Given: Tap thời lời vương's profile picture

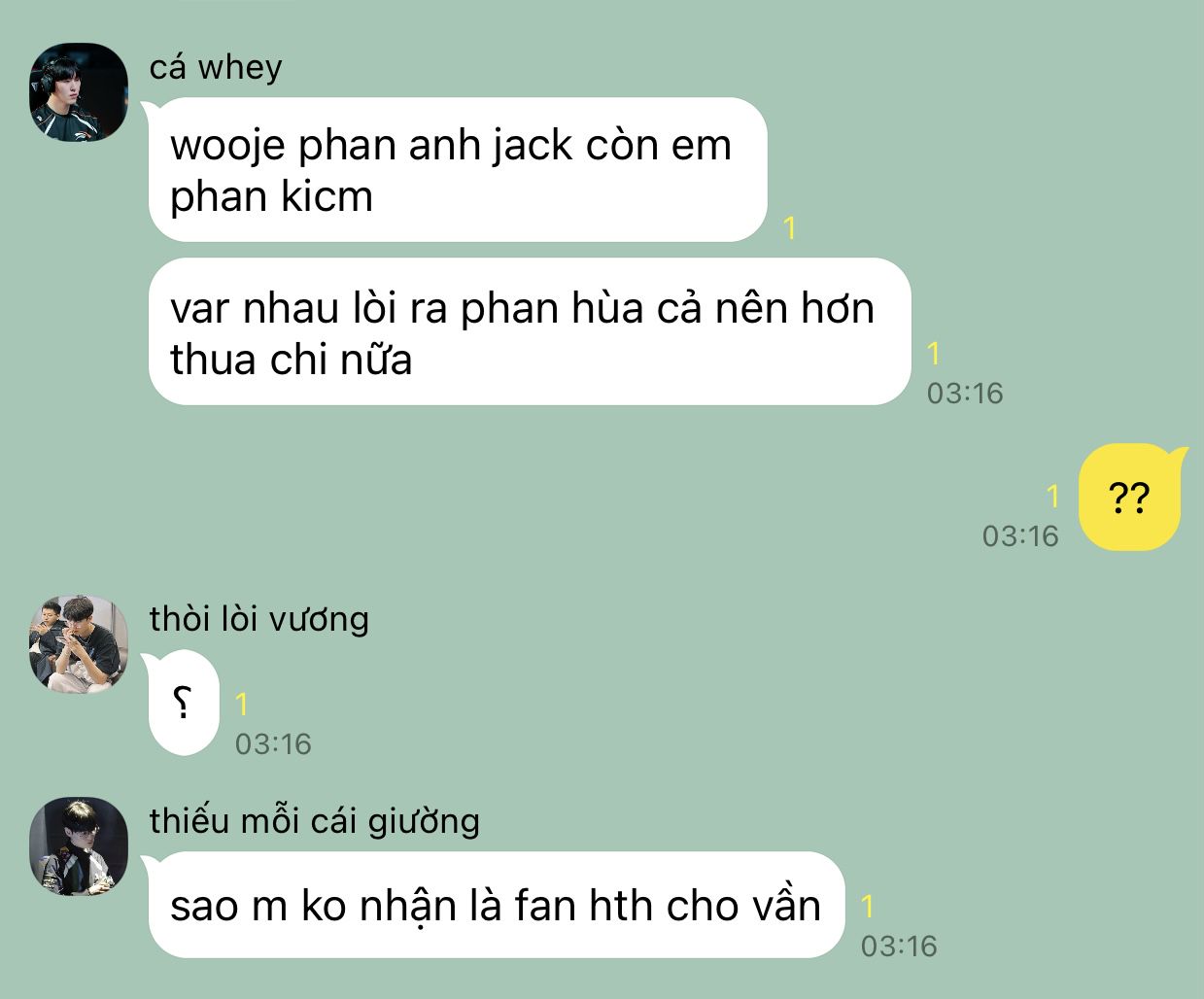Looking at the screenshot, I should pos(79,643).
